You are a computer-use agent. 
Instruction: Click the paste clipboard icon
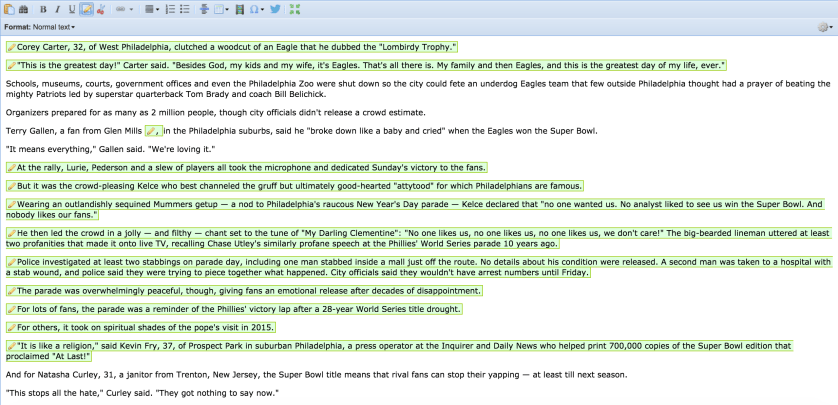[9, 9]
